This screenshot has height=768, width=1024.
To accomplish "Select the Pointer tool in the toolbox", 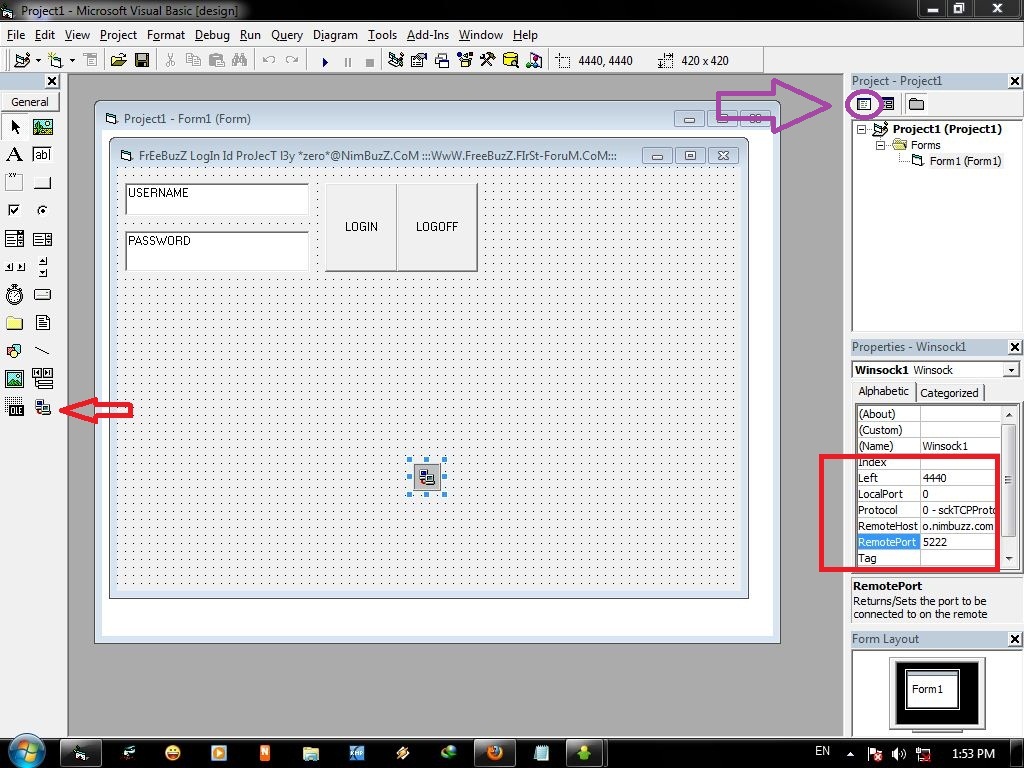I will click(x=15, y=127).
